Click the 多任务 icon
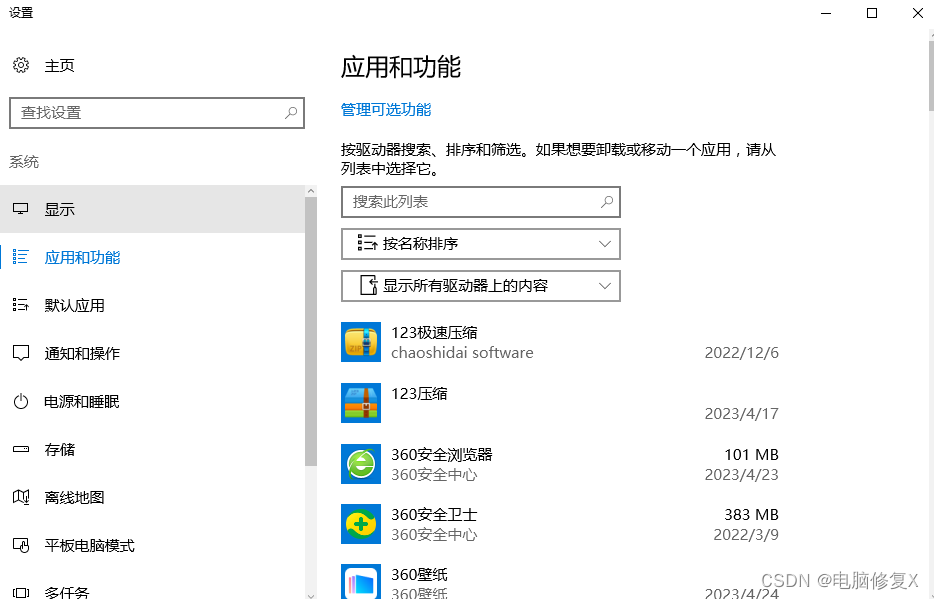Viewport: 934px width, 599px height. [21, 592]
